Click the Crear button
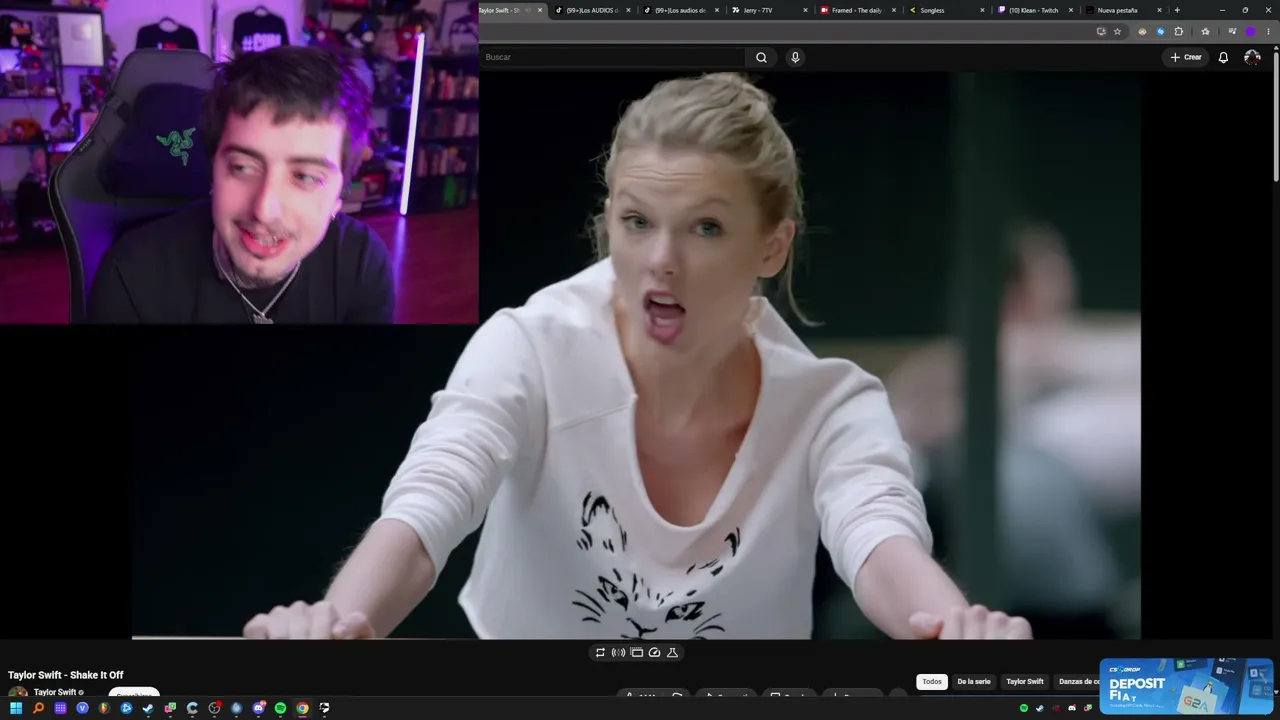1280x720 pixels. point(1186,57)
